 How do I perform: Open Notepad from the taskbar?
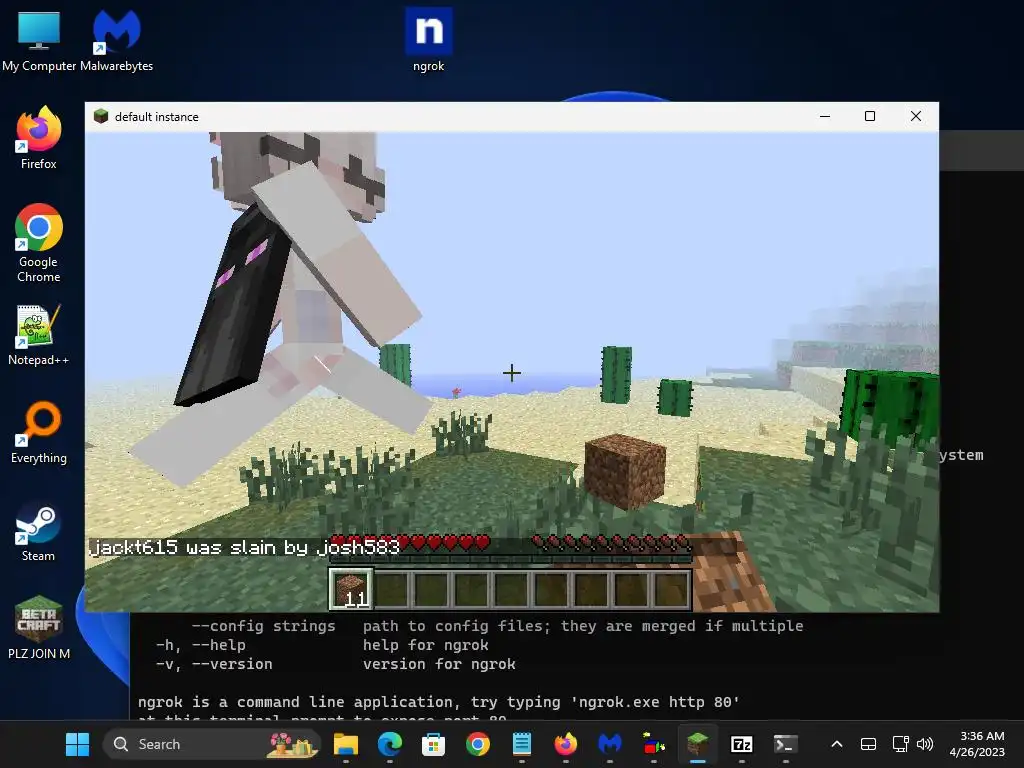click(x=522, y=744)
